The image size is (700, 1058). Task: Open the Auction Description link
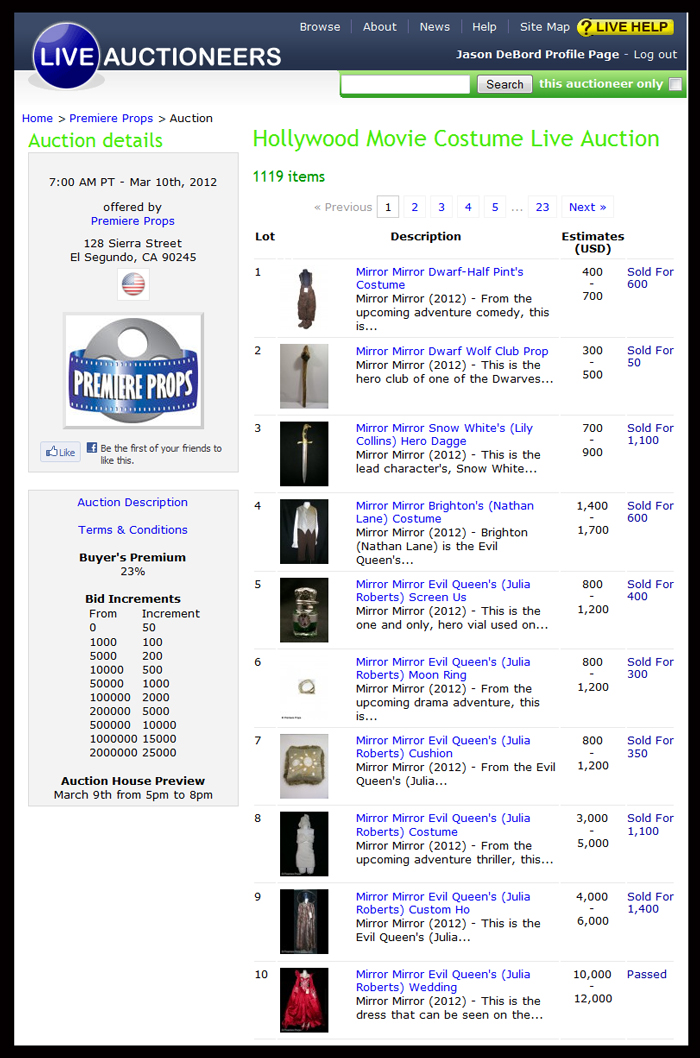132,502
